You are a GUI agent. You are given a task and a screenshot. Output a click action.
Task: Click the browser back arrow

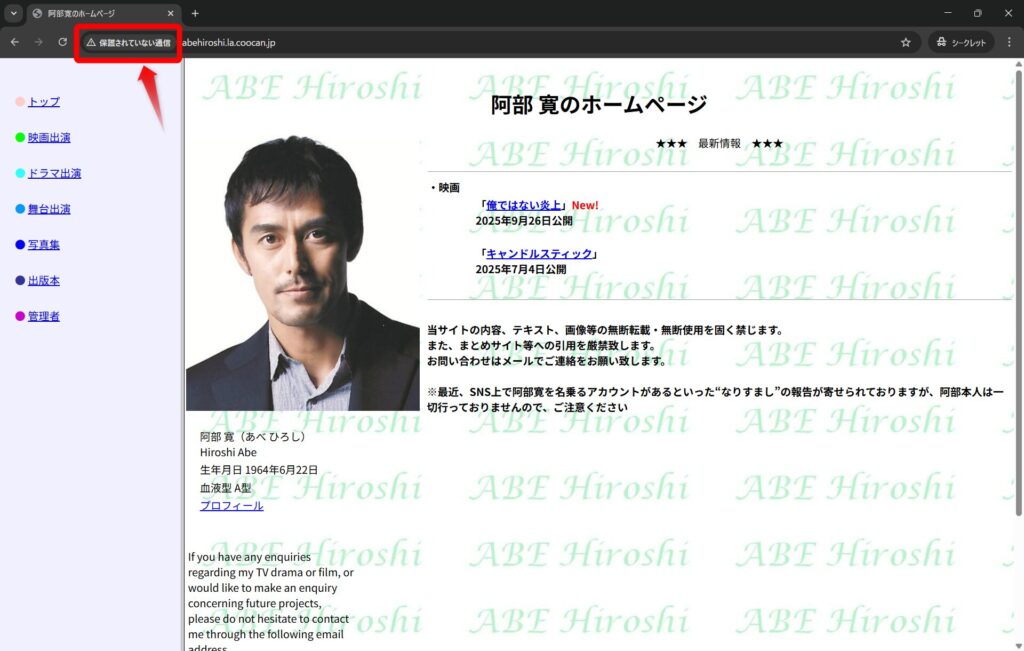[x=14, y=42]
